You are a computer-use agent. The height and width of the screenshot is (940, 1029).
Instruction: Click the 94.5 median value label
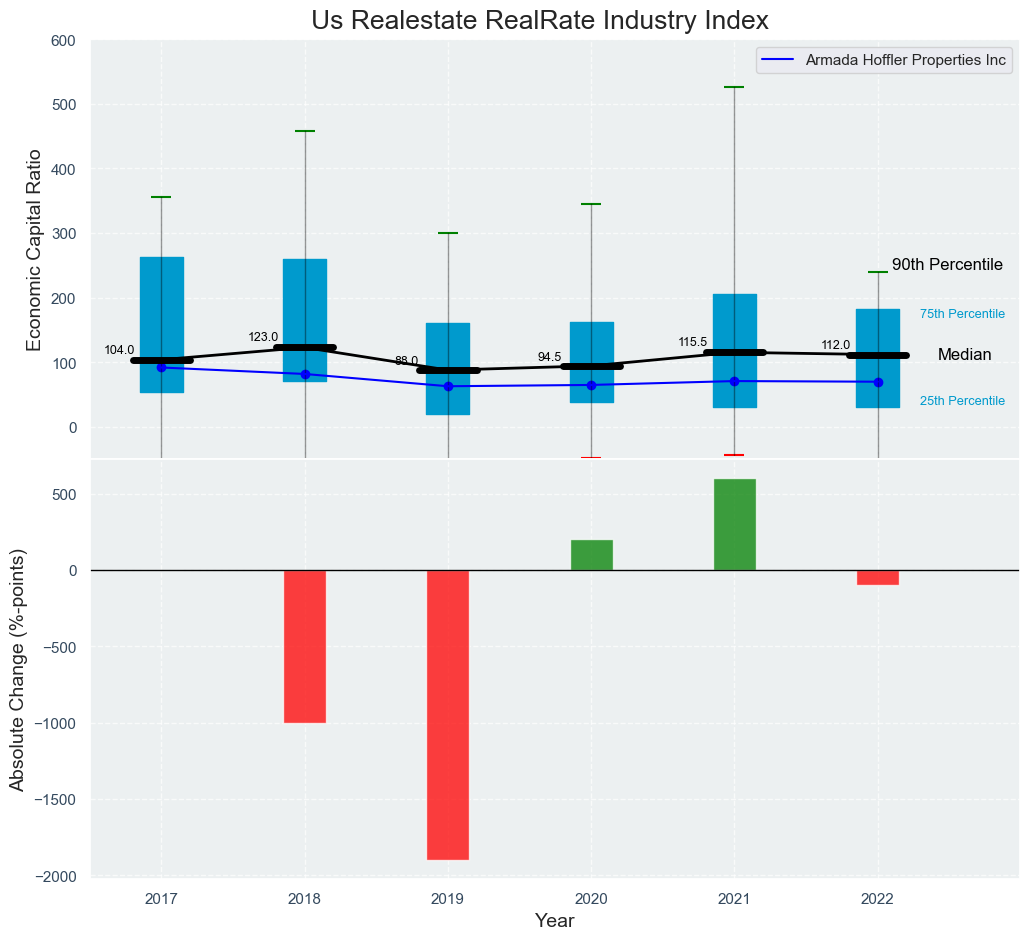[549, 357]
